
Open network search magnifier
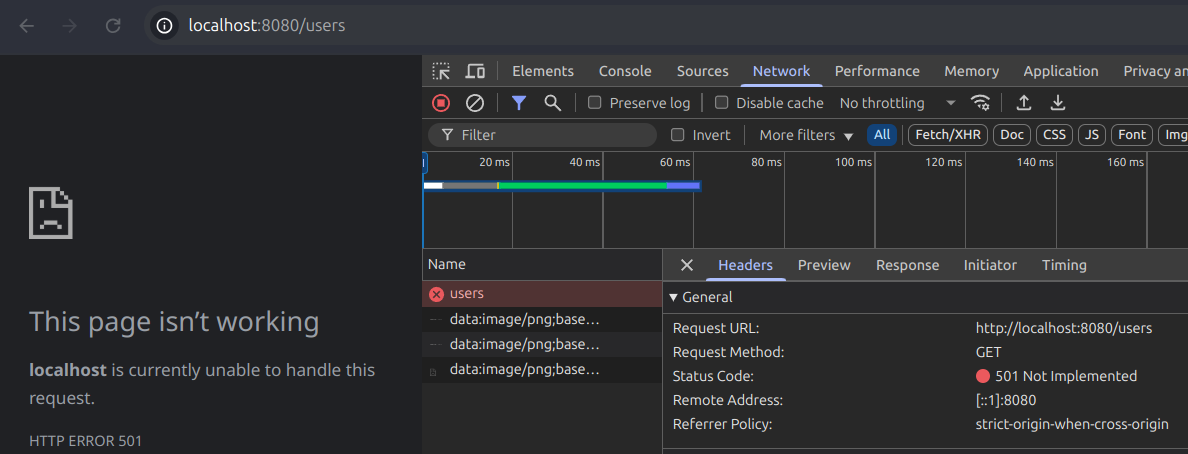pos(552,103)
